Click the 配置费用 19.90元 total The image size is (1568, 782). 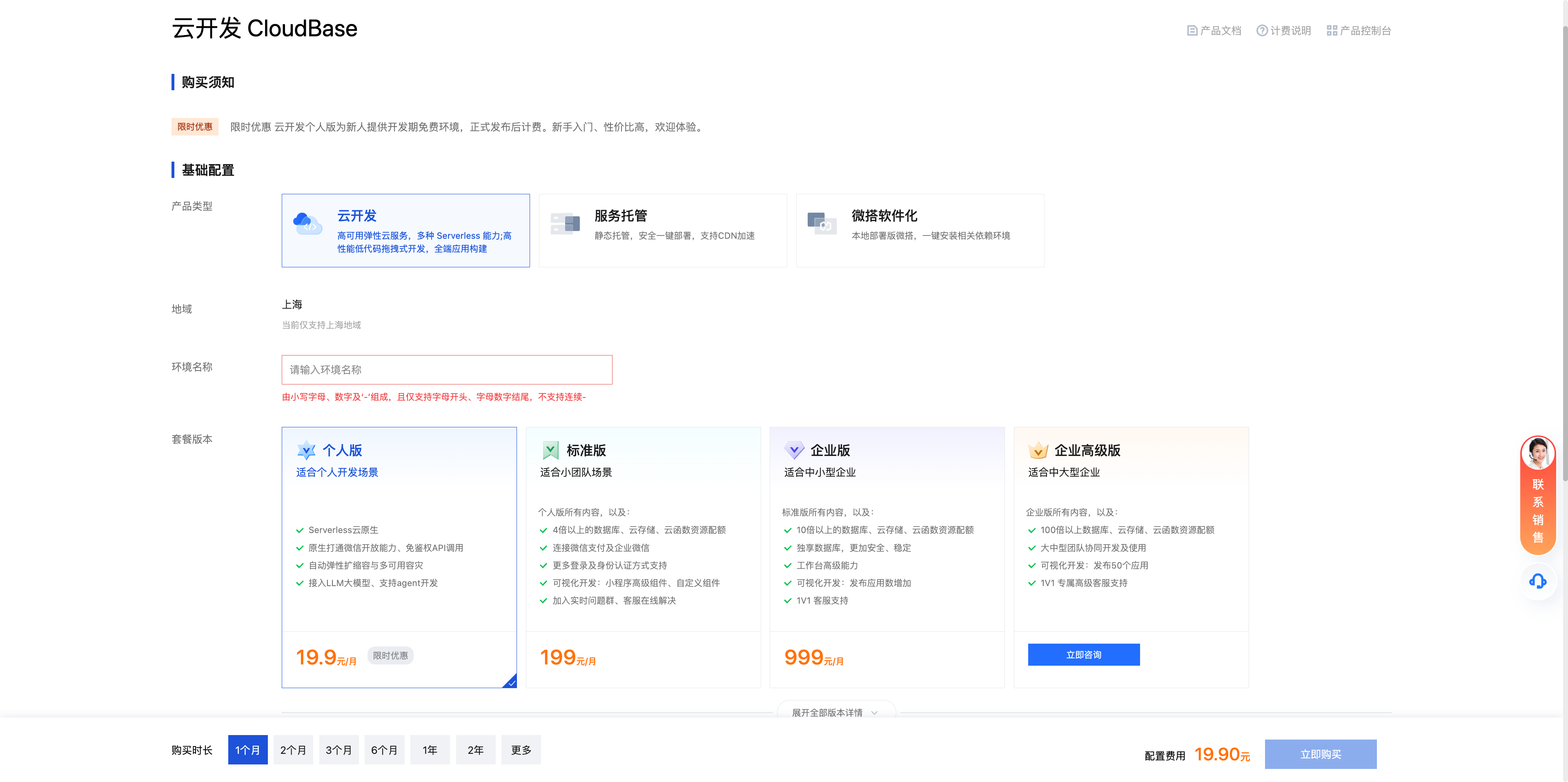(1197, 755)
